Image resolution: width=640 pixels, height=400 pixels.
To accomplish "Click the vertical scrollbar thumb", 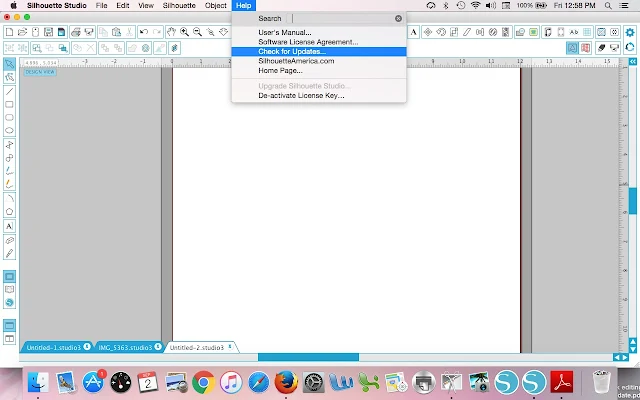I will point(633,203).
